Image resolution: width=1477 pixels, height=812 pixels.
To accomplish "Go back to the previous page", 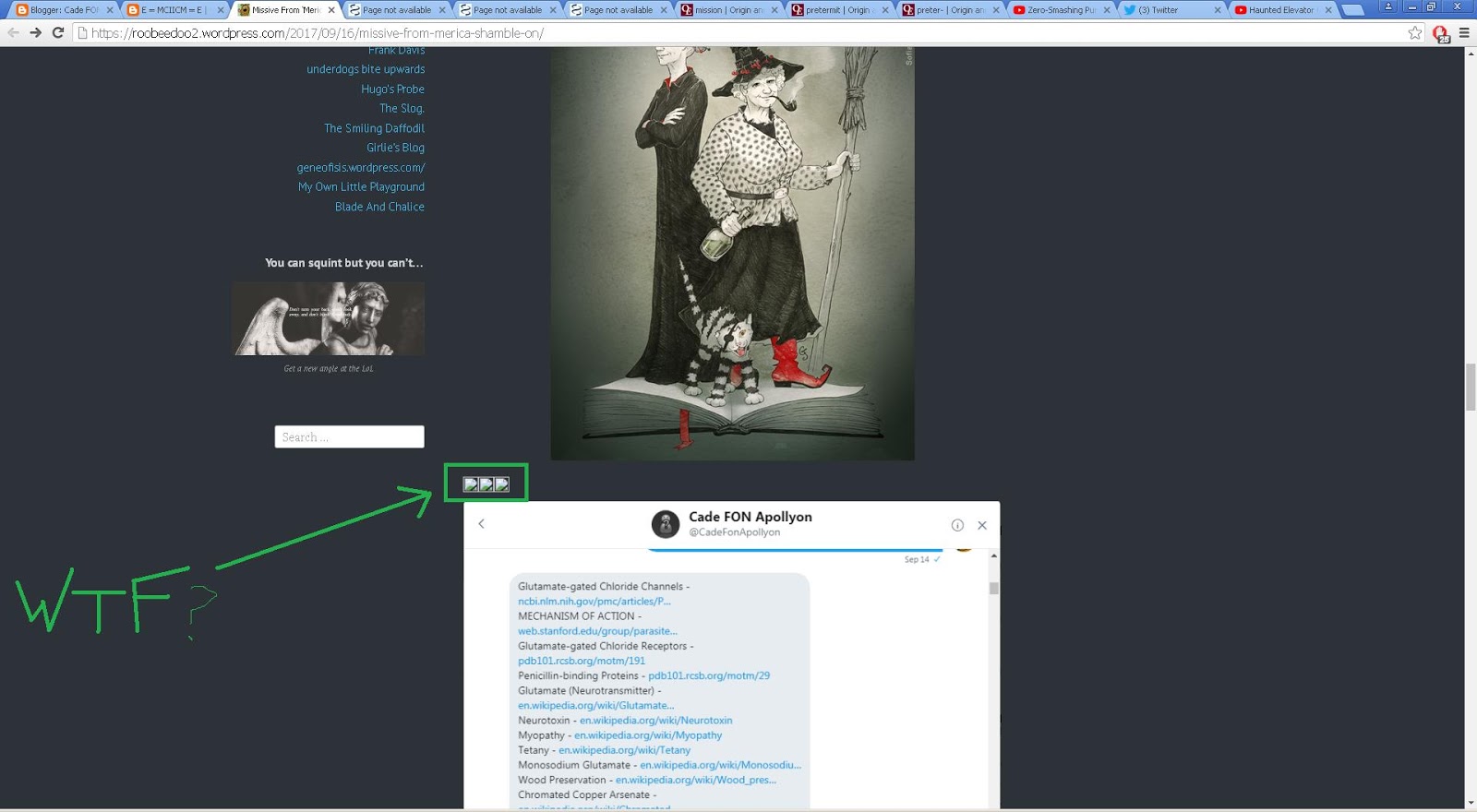I will coord(13,32).
